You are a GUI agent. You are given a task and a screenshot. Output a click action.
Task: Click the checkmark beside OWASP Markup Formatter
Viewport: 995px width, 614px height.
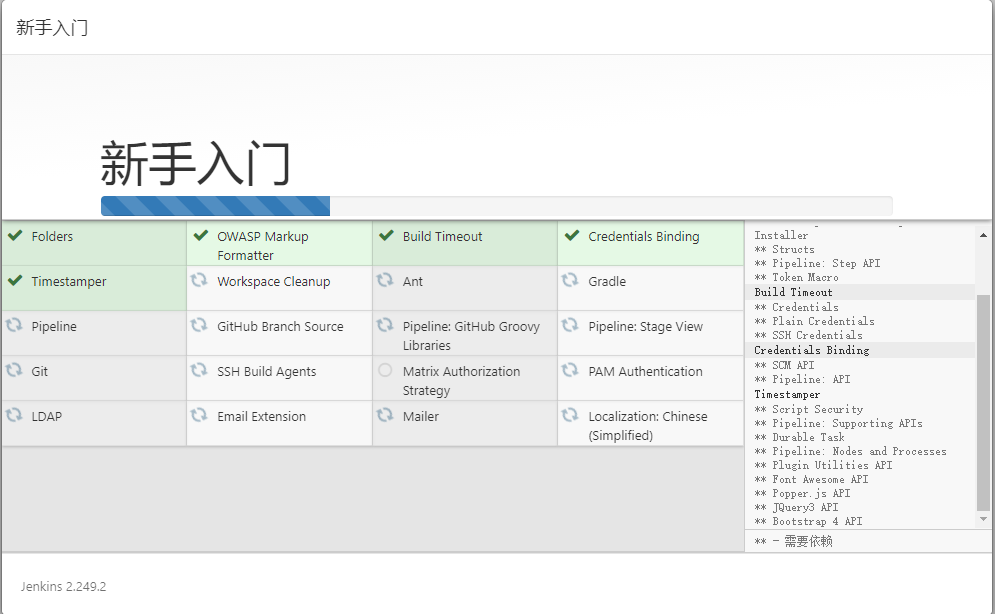pos(200,236)
